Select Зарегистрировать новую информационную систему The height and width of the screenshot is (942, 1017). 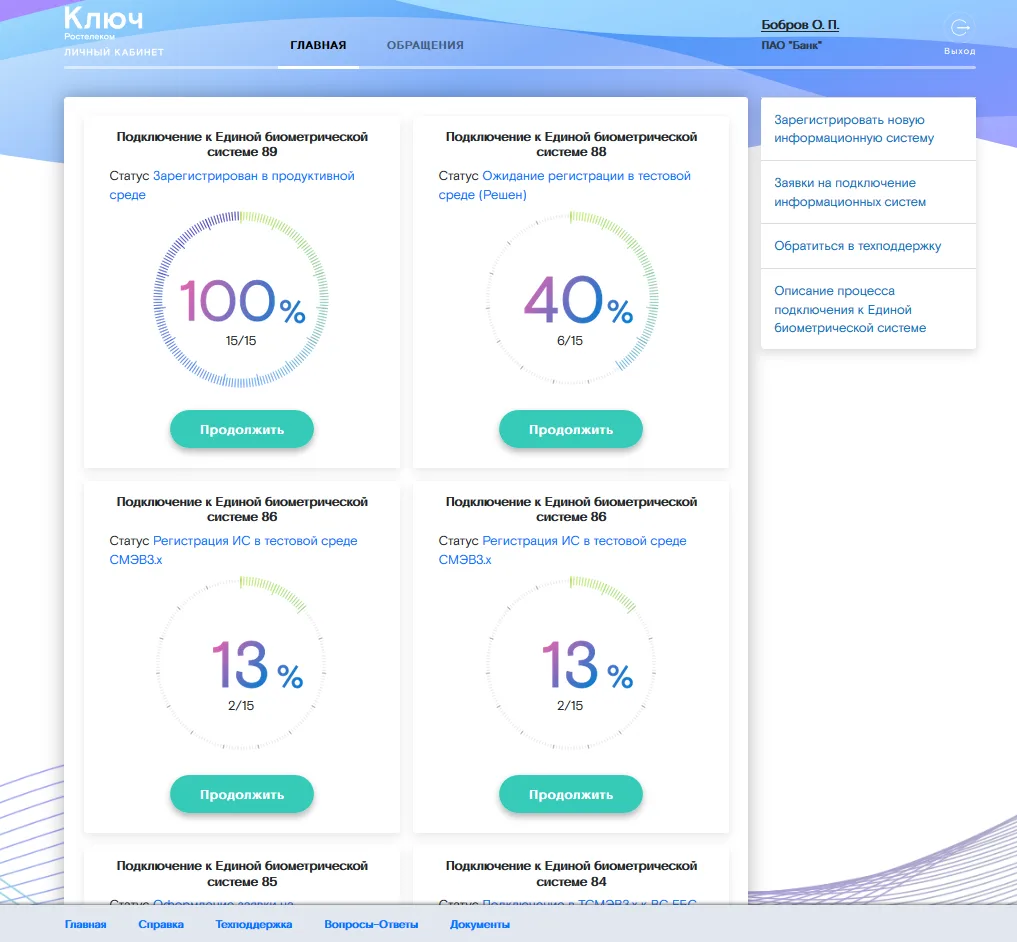[854, 128]
